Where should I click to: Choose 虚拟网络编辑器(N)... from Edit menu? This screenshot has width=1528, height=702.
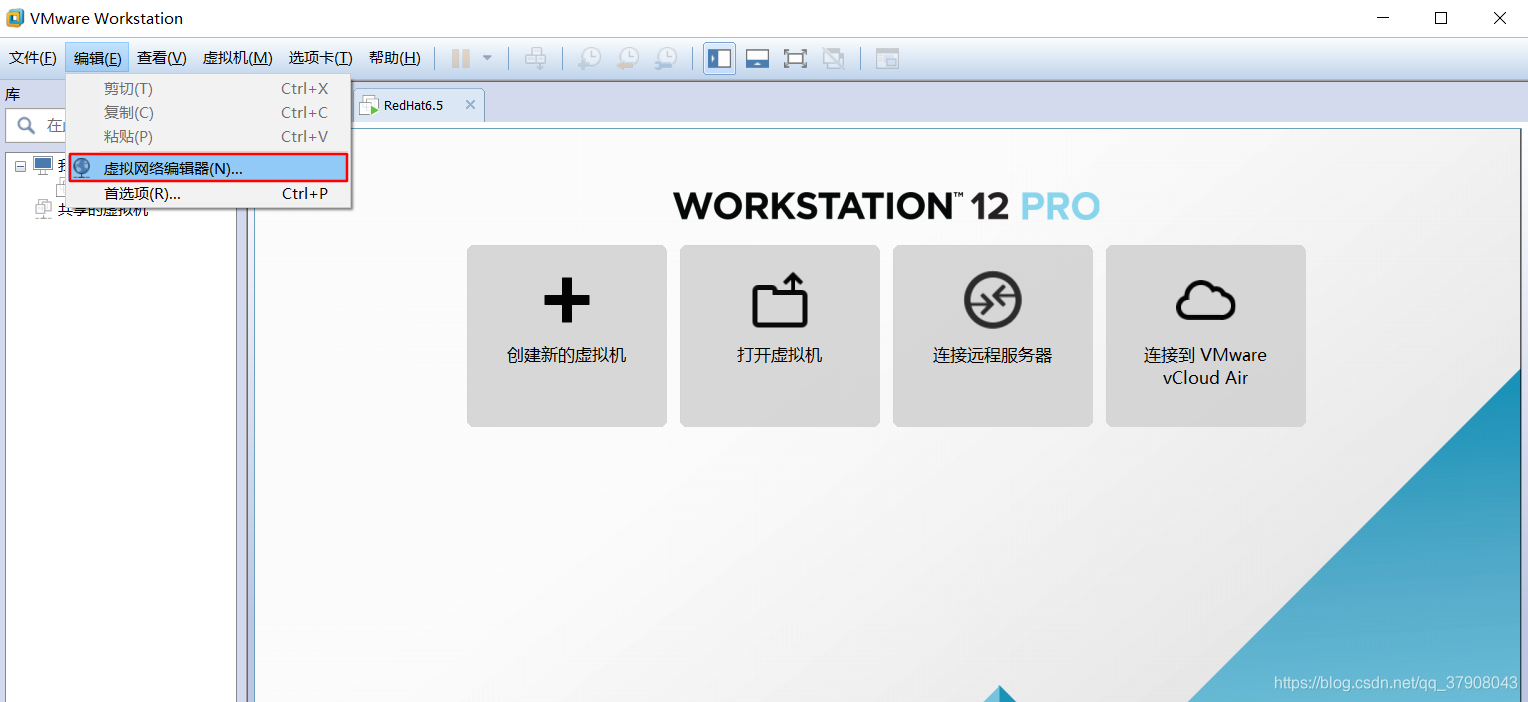tap(208, 168)
